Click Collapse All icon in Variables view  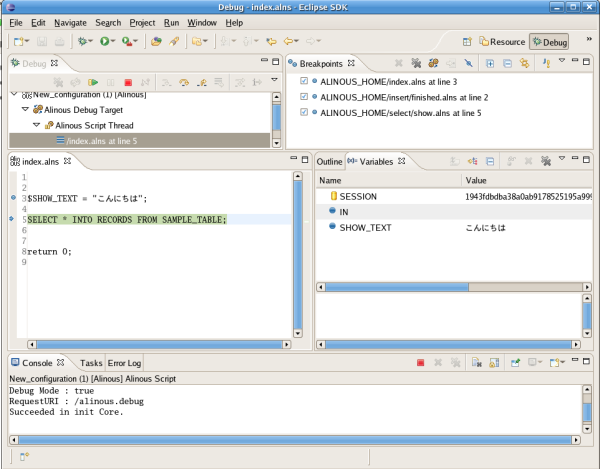pyautogui.click(x=490, y=161)
